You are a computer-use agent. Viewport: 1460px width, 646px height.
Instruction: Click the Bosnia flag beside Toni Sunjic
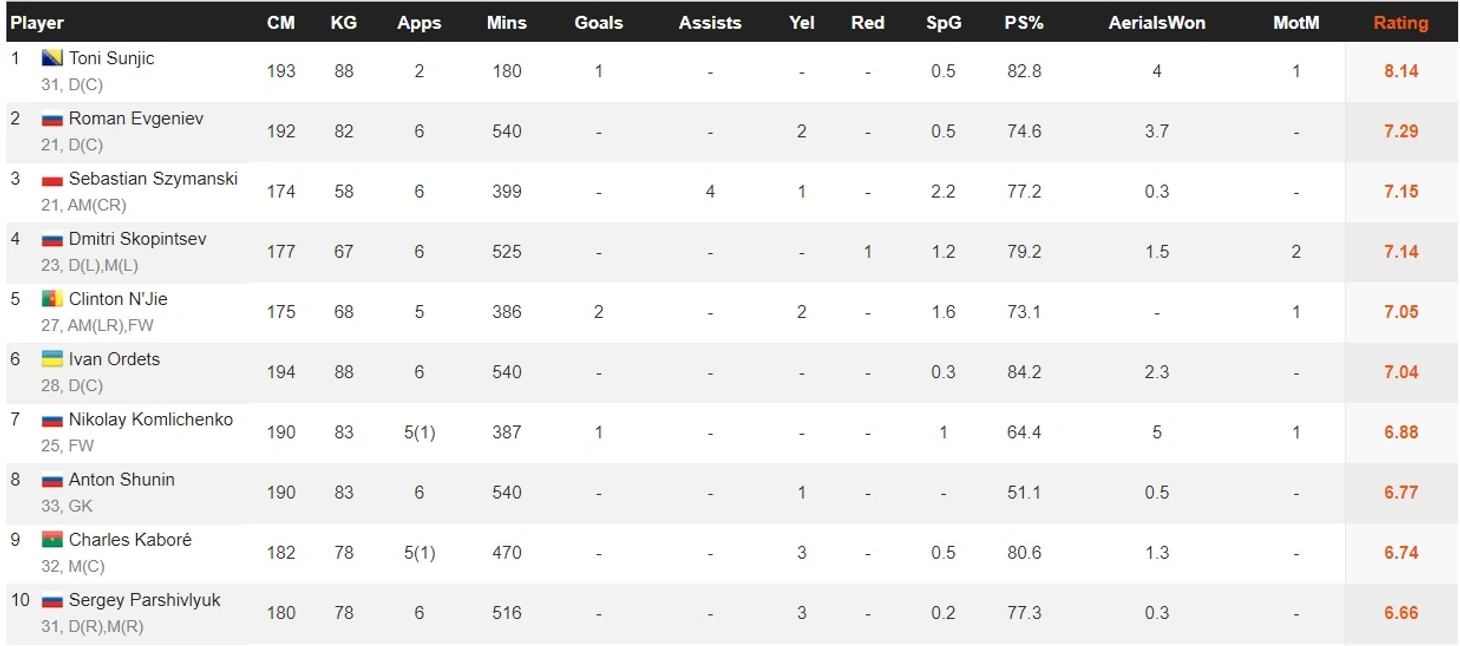[52, 59]
